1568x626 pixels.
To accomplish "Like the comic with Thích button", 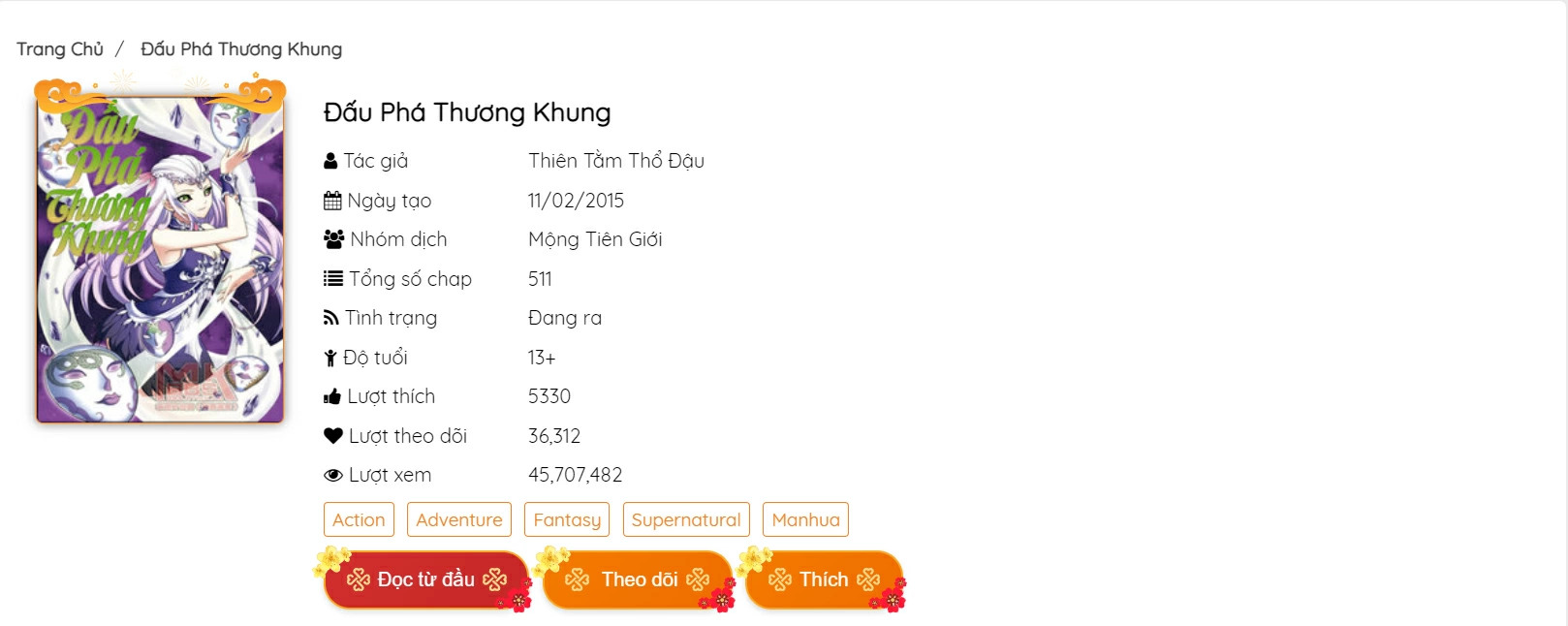I will 824,579.
